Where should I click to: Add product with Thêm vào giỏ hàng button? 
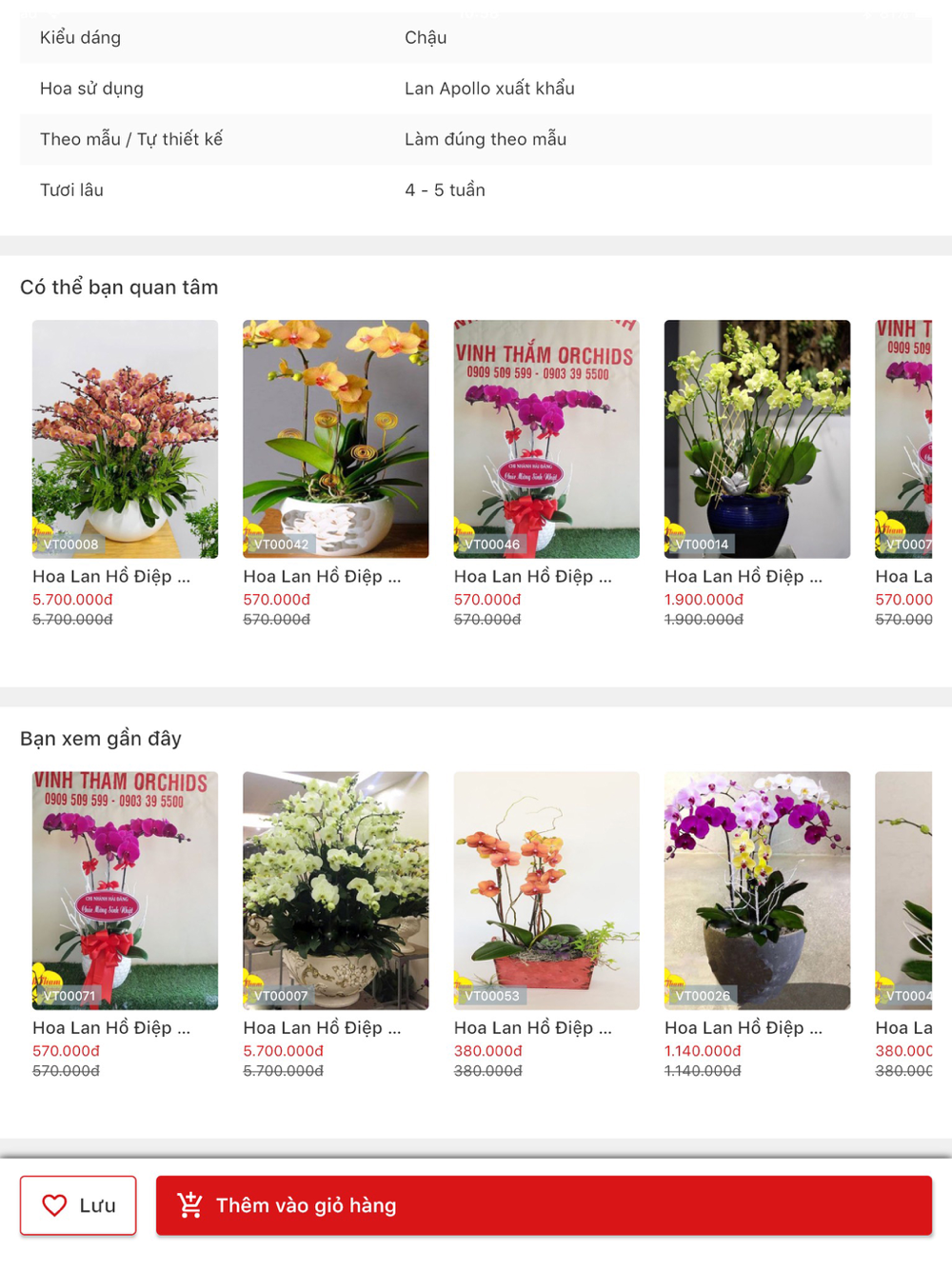(x=544, y=1205)
